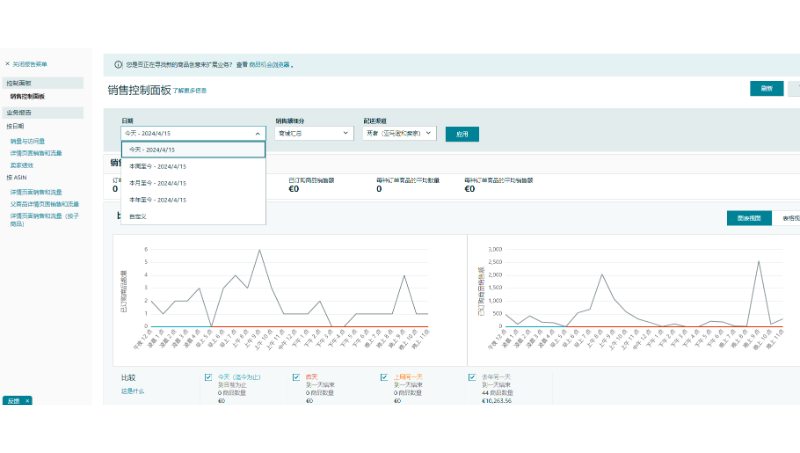800x453 pixels.
Task: Open 详情页面销售和流量 (按子商品) link
Action: [44, 220]
